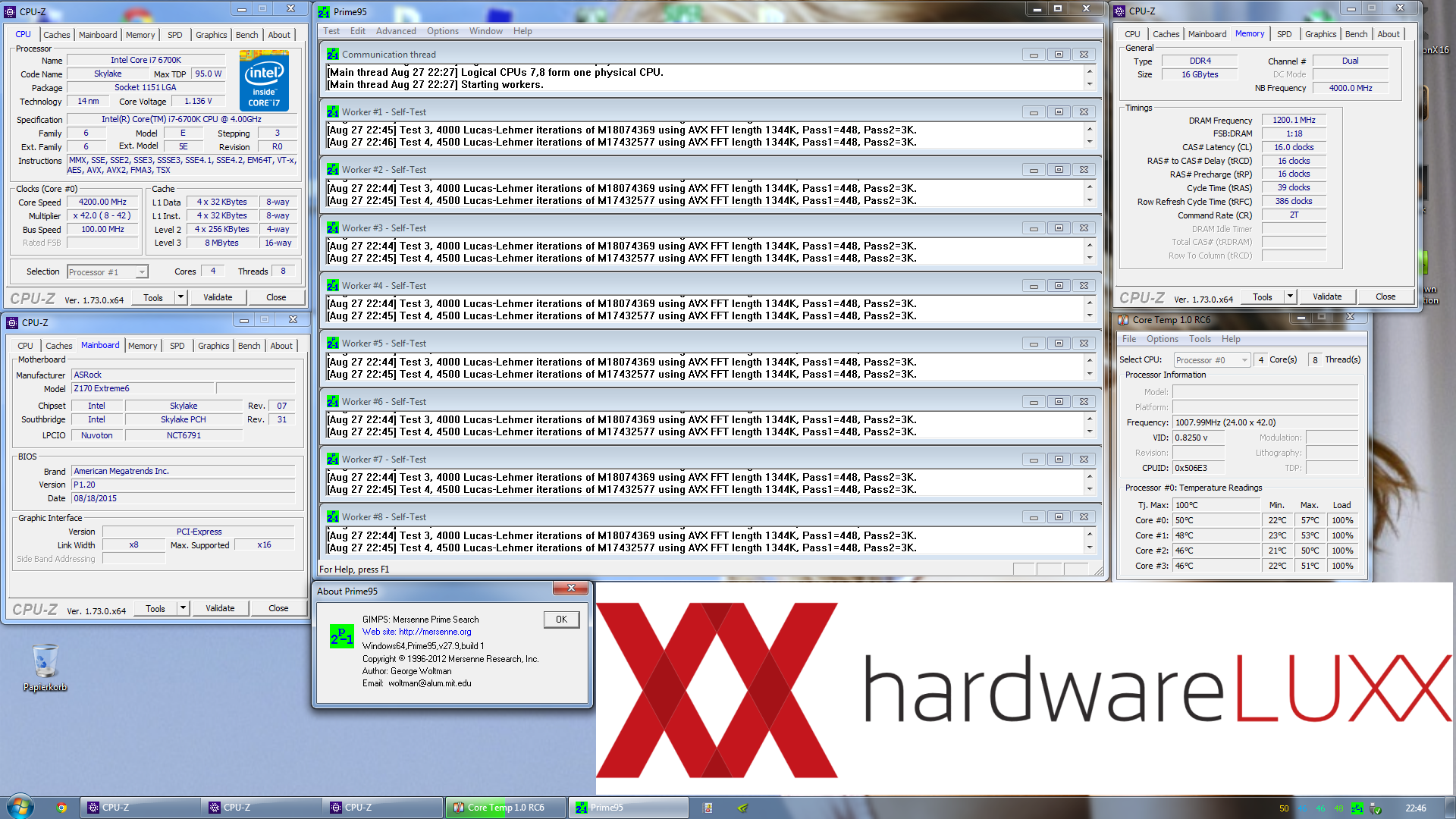The width and height of the screenshot is (1456, 819).
Task: Click the green Prime95 tray icon
Action: tap(1357, 808)
